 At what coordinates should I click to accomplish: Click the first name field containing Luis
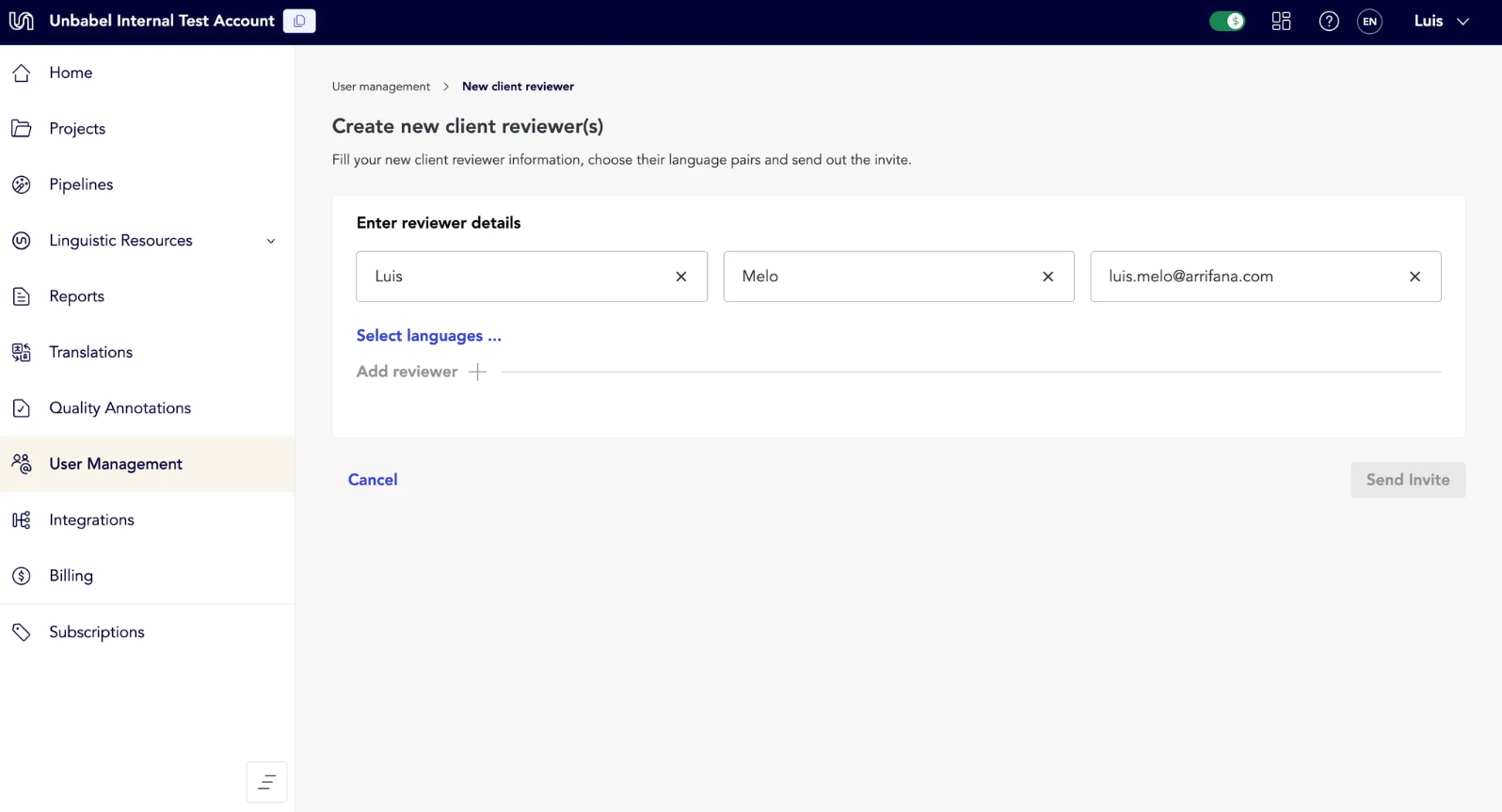532,277
